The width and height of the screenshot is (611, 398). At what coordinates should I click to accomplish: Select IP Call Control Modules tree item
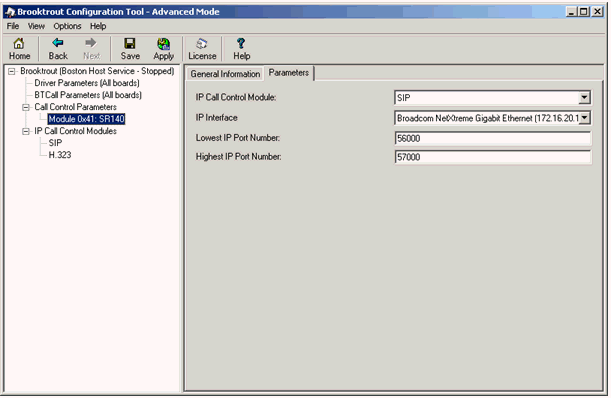point(75,131)
